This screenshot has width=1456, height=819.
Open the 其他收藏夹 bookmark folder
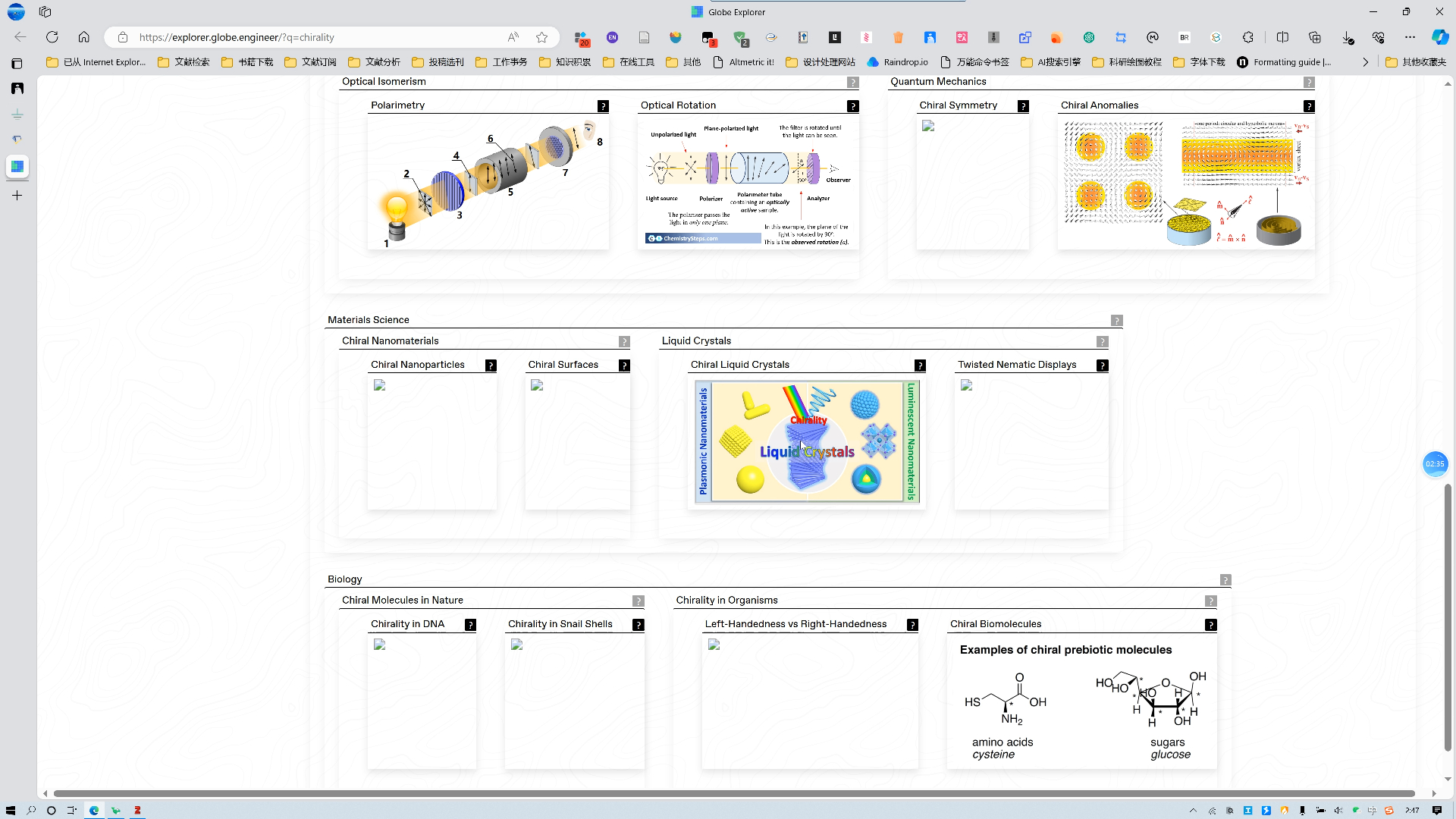click(x=1417, y=62)
